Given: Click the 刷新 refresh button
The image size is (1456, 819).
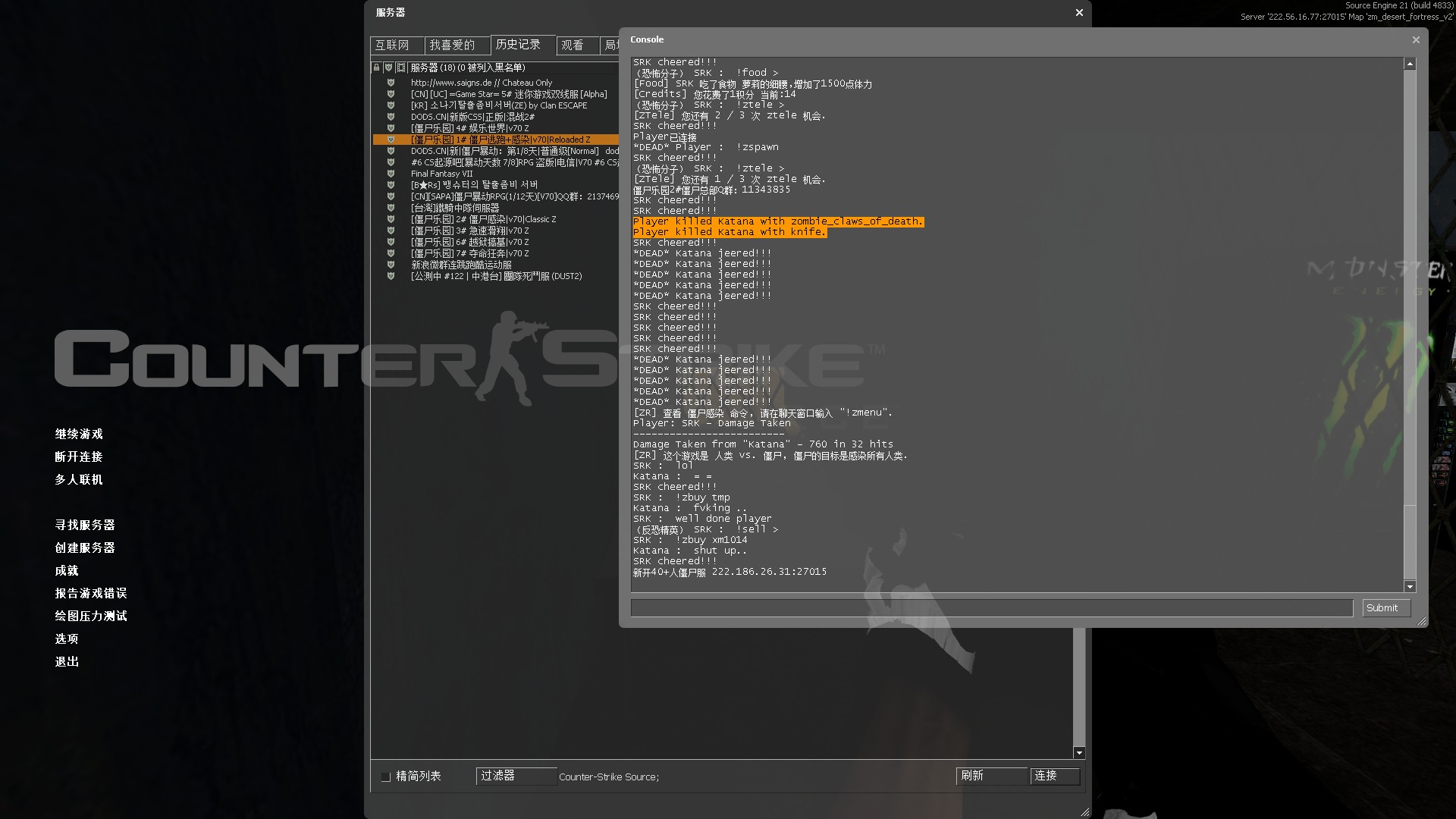Looking at the screenshot, I should (991, 776).
